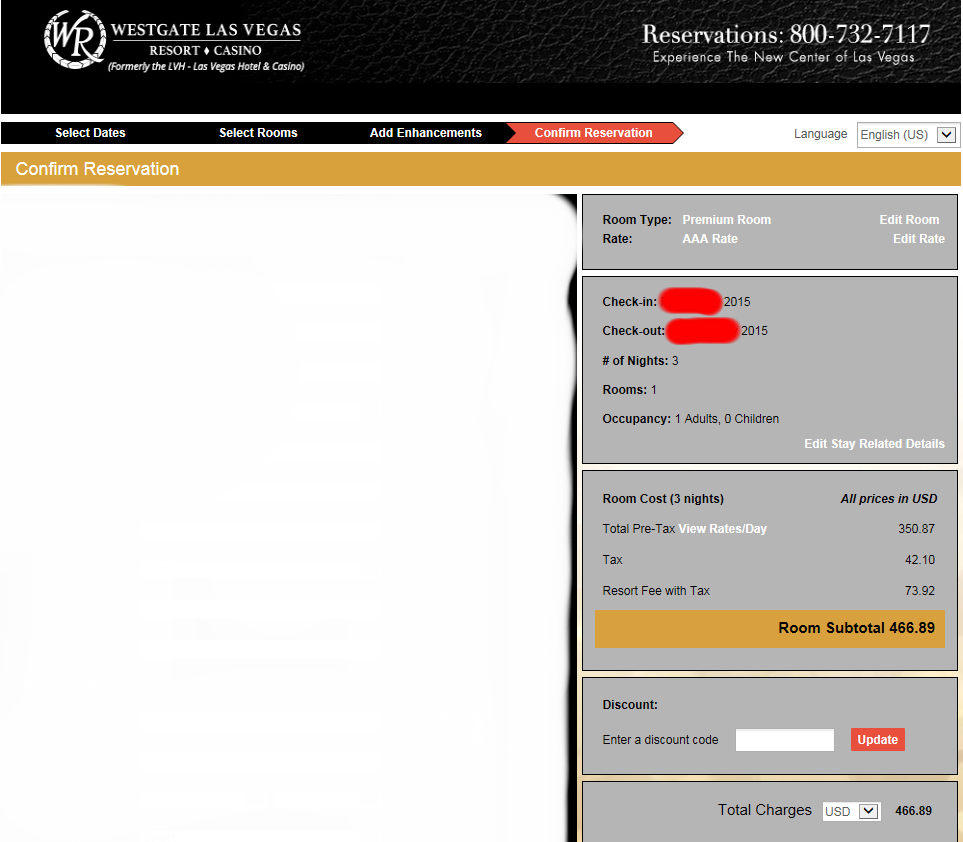Open the Language dropdown showing English (US)
Viewport: 963px width, 842px height.
pos(908,135)
